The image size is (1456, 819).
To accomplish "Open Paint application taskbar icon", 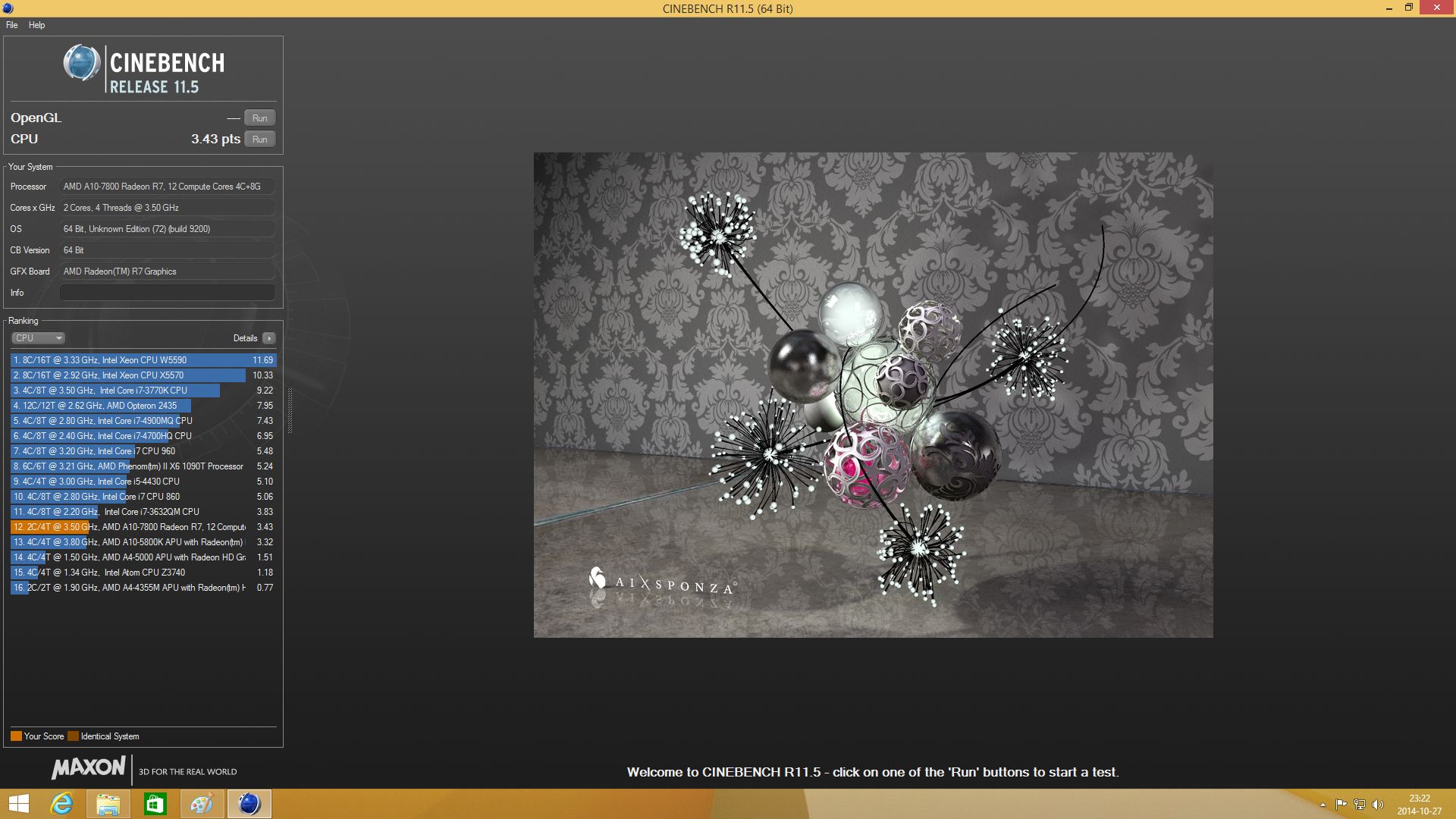I will (x=202, y=804).
